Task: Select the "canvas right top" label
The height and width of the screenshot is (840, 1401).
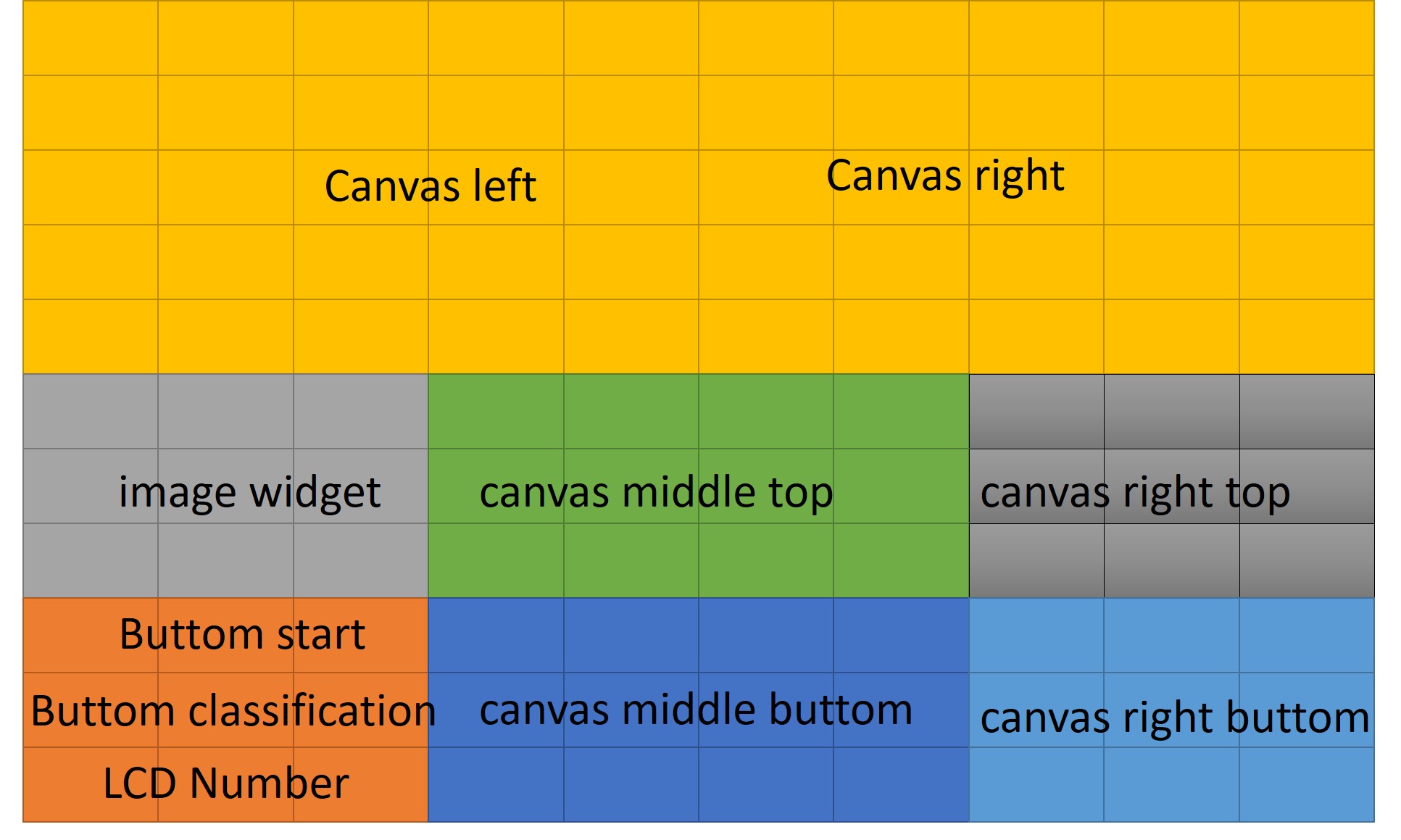Action: (1135, 493)
